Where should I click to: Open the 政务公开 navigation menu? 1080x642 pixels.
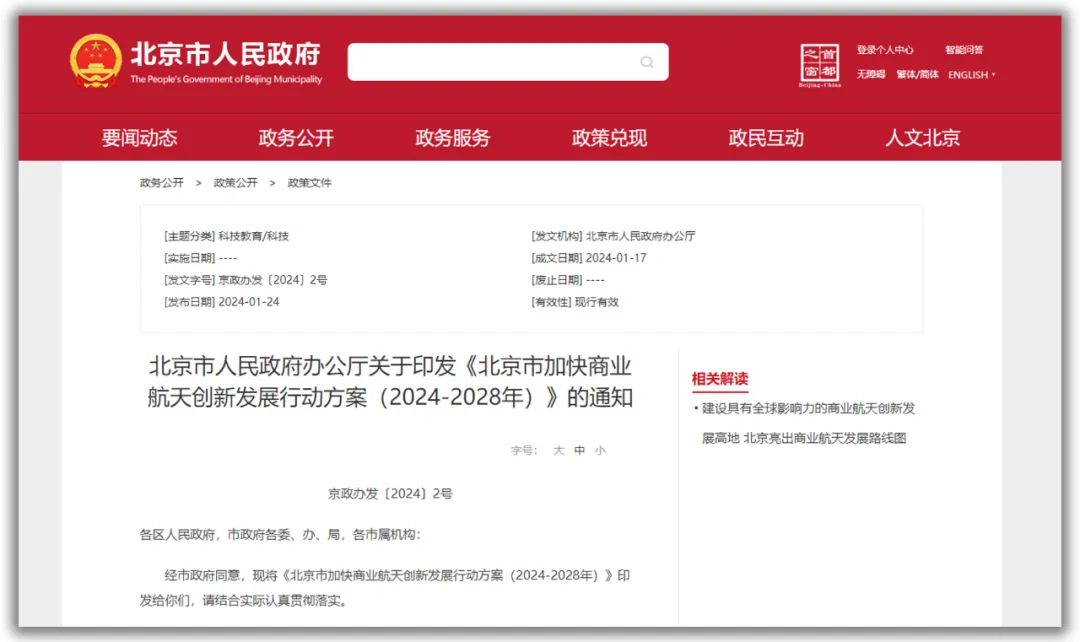[296, 138]
